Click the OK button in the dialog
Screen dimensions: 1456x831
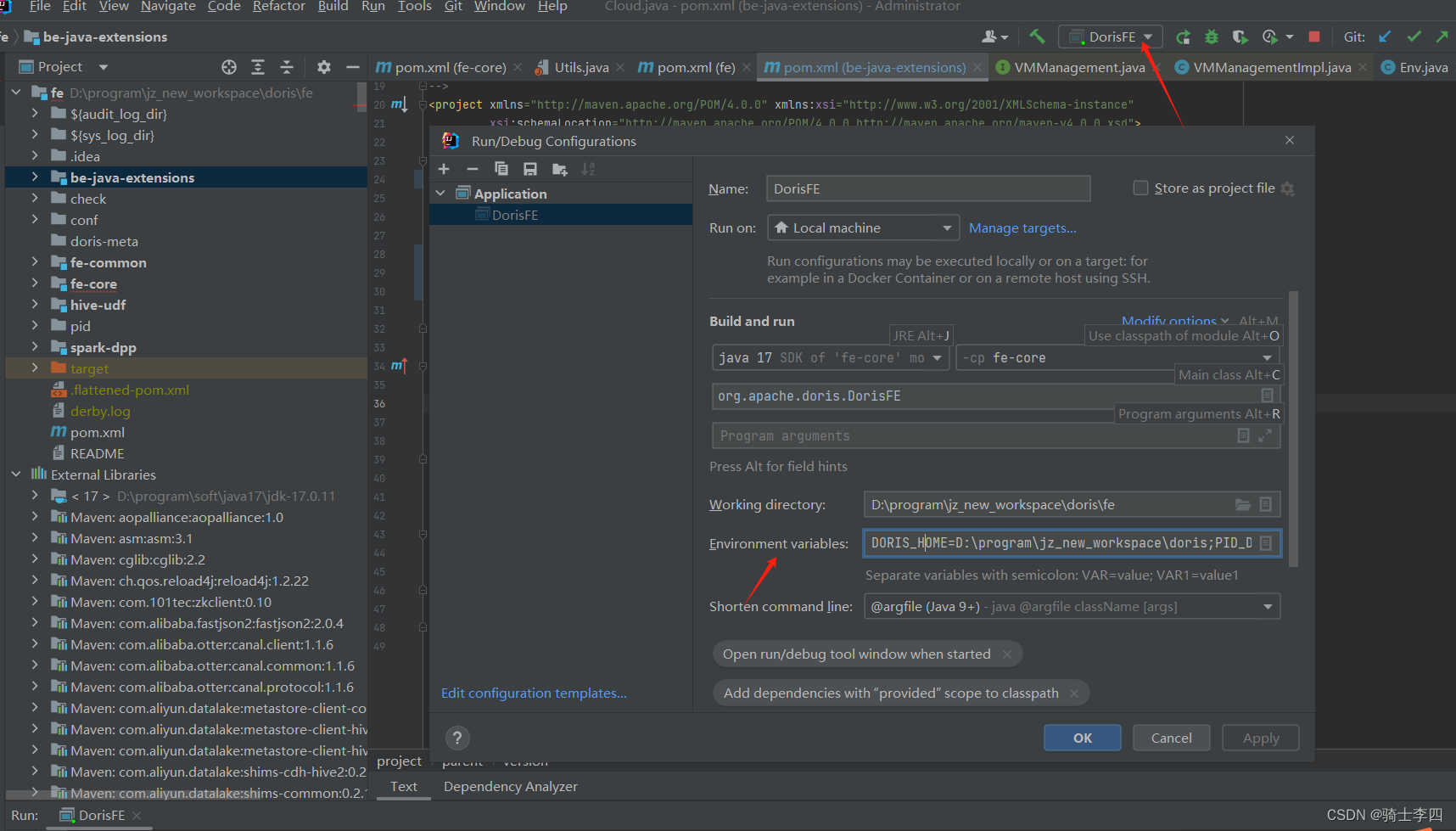1083,738
